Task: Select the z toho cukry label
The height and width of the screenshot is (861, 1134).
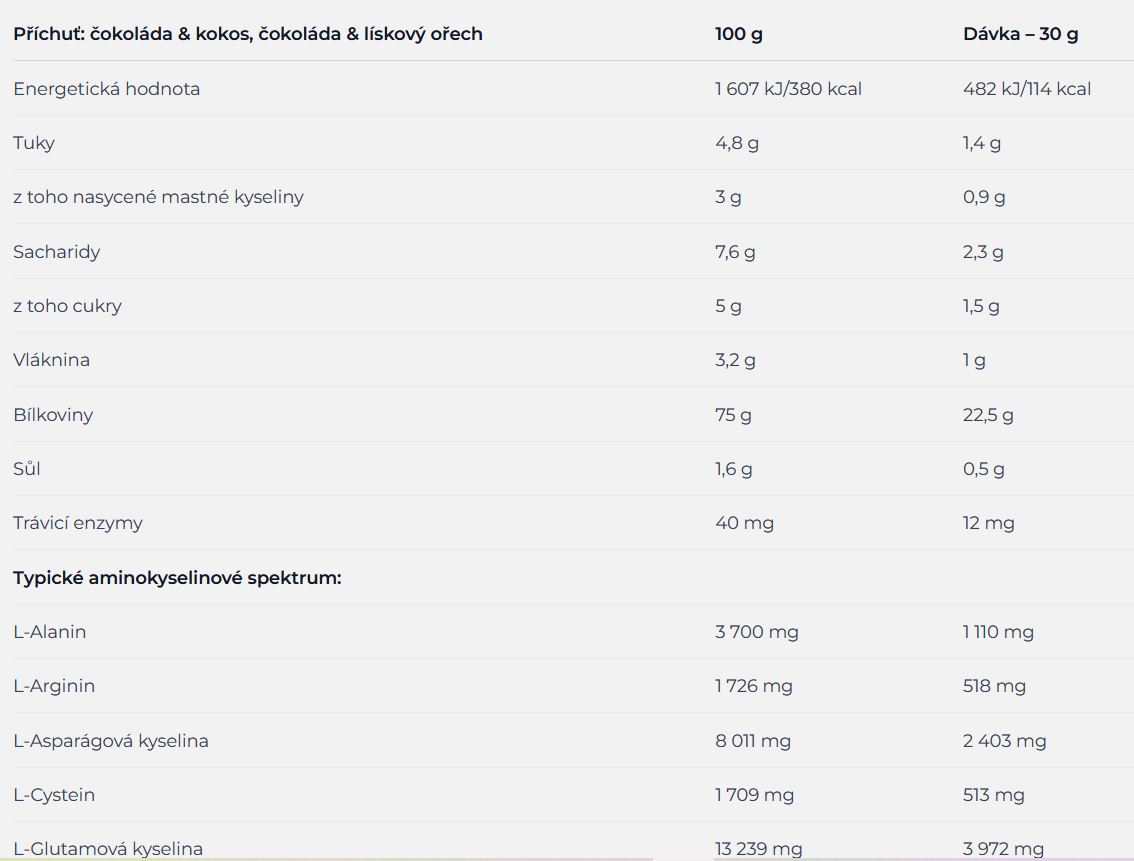Action: coord(67,306)
